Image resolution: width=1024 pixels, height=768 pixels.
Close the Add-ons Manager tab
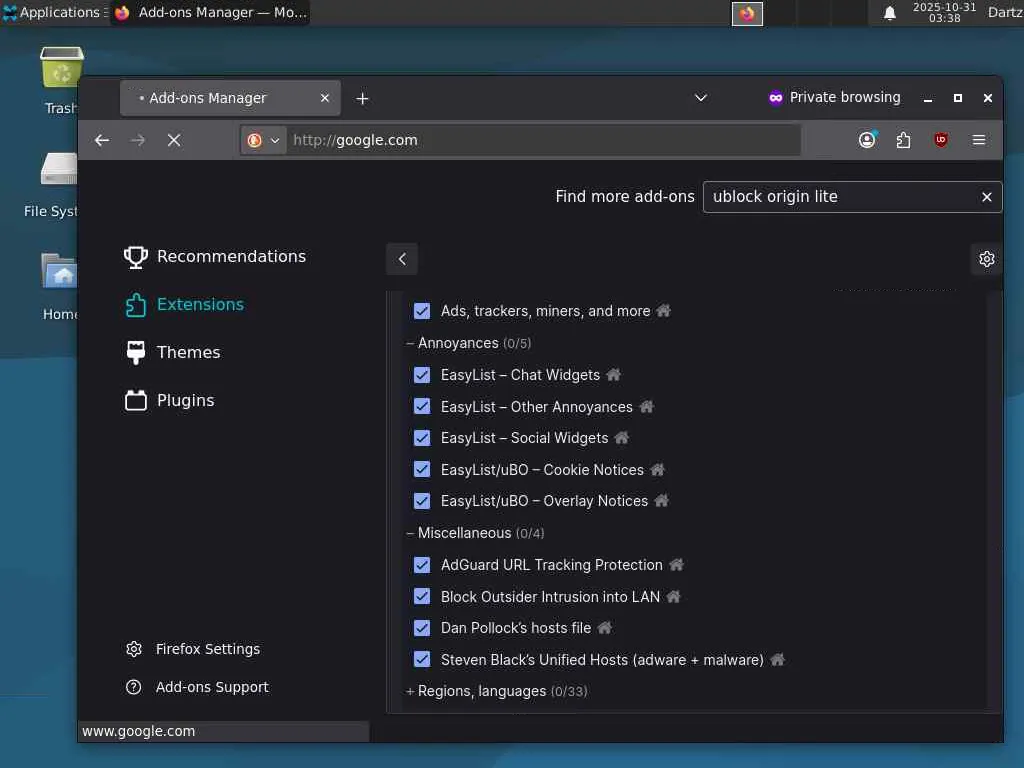[x=325, y=98]
